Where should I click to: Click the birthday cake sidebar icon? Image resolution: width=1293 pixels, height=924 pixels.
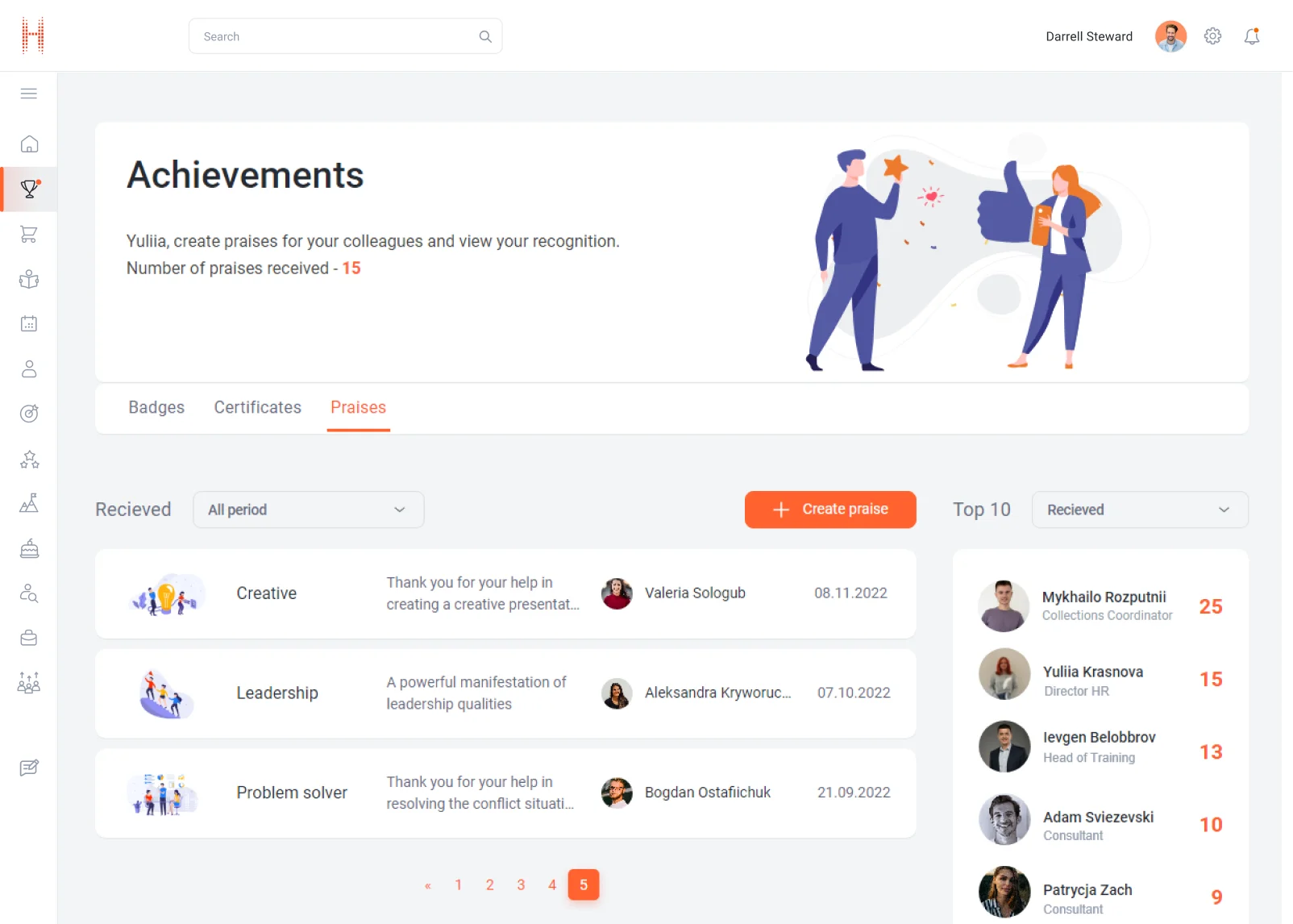pos(29,549)
